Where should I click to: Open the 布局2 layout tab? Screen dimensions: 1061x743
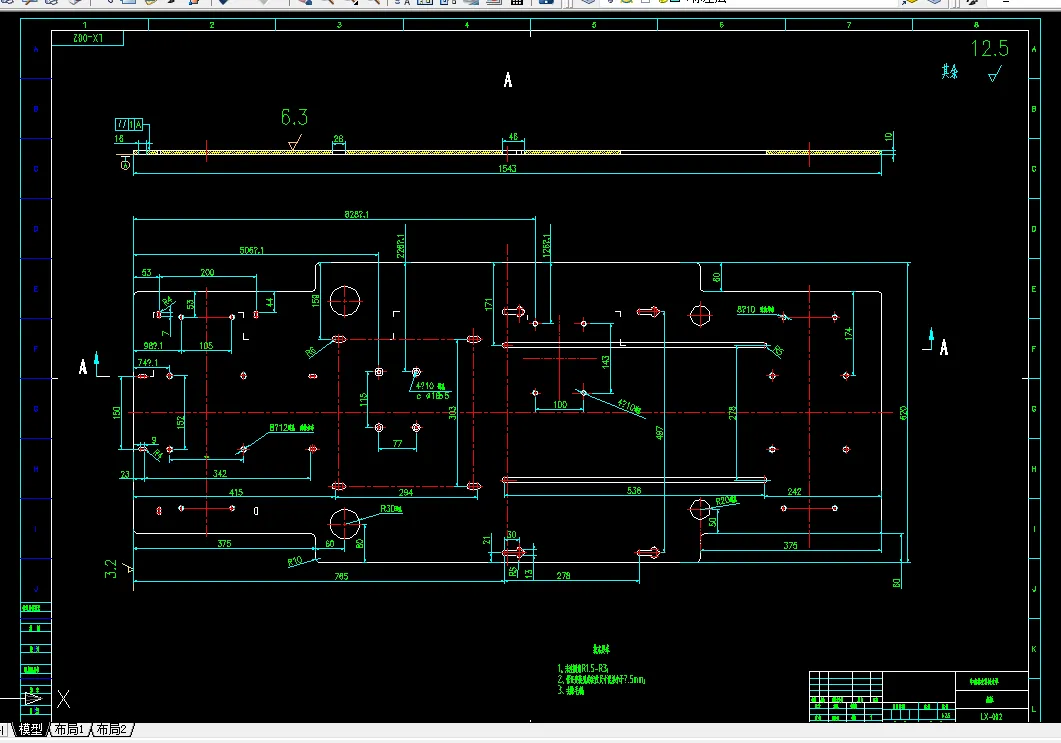[x=112, y=729]
